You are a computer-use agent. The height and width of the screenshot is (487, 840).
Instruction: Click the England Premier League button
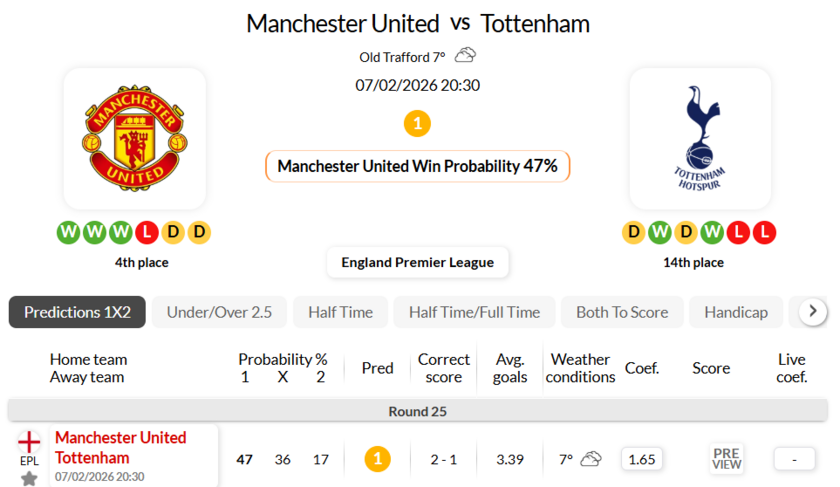(x=417, y=262)
